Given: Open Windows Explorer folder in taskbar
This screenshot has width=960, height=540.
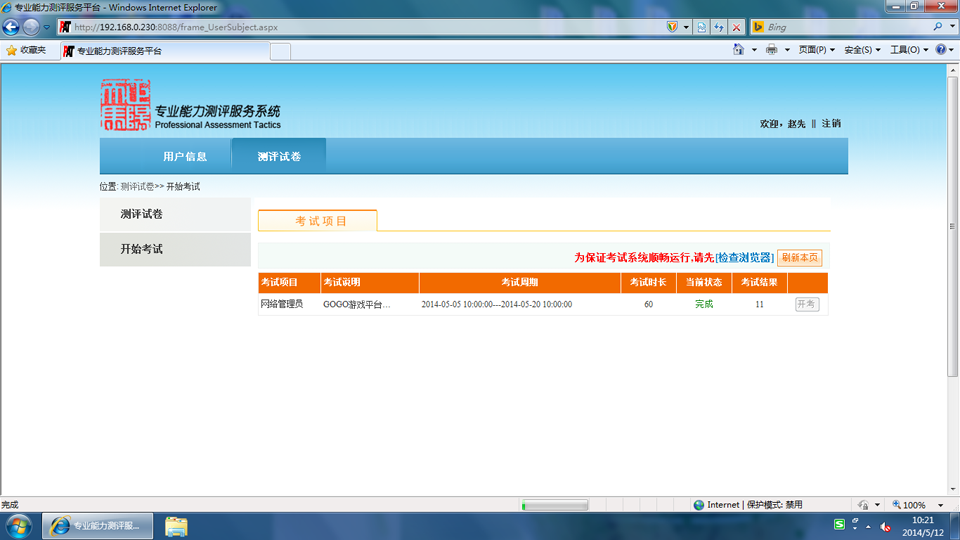Looking at the screenshot, I should point(176,527).
